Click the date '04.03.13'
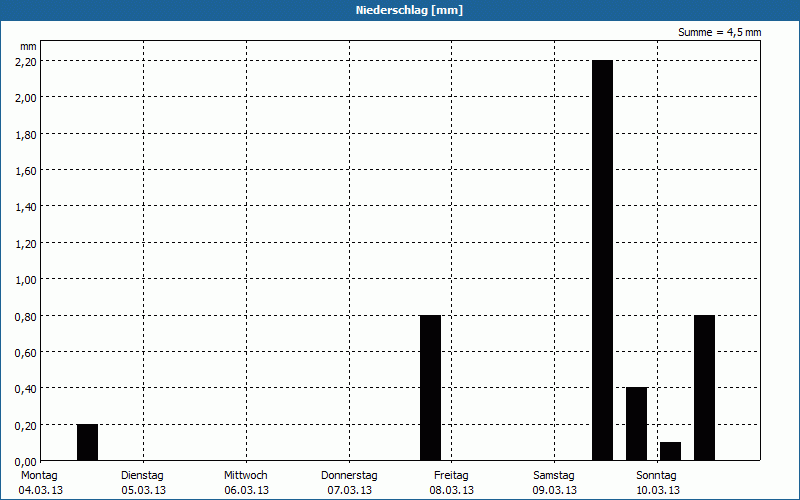The image size is (800, 500). tap(41, 491)
